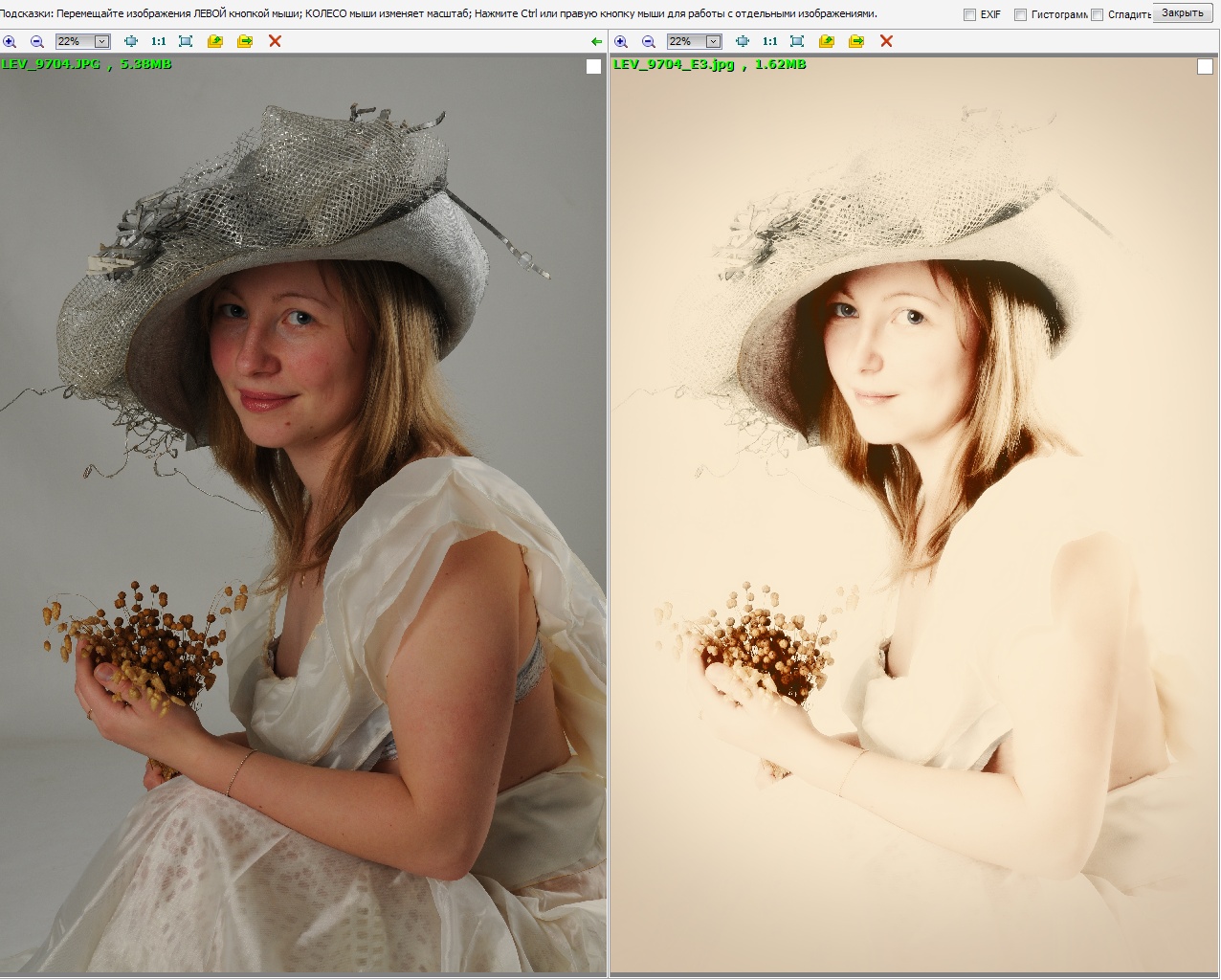Click copy-to-folder icon in left pane toolbar
Viewport: 1221px width, 980px height.
215,41
